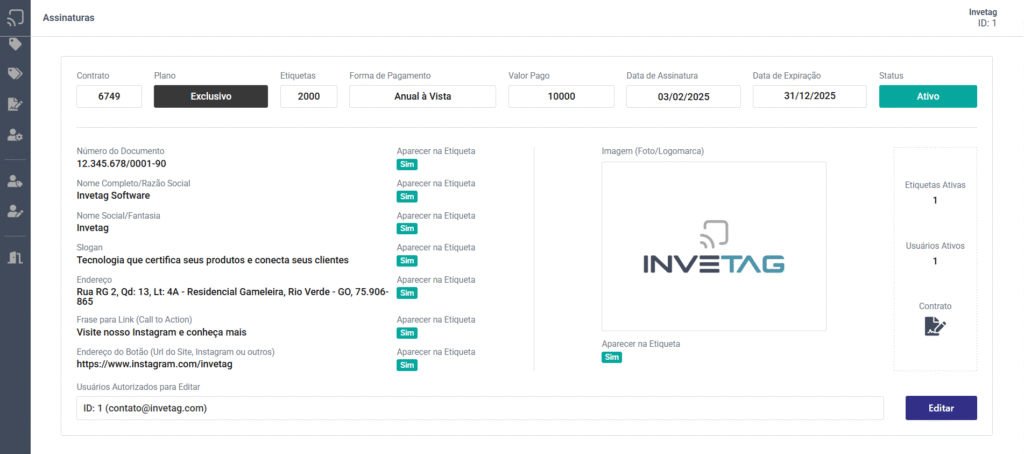1024x454 pixels.
Task: Click the Invetag account name in header
Action: pyautogui.click(x=982, y=12)
